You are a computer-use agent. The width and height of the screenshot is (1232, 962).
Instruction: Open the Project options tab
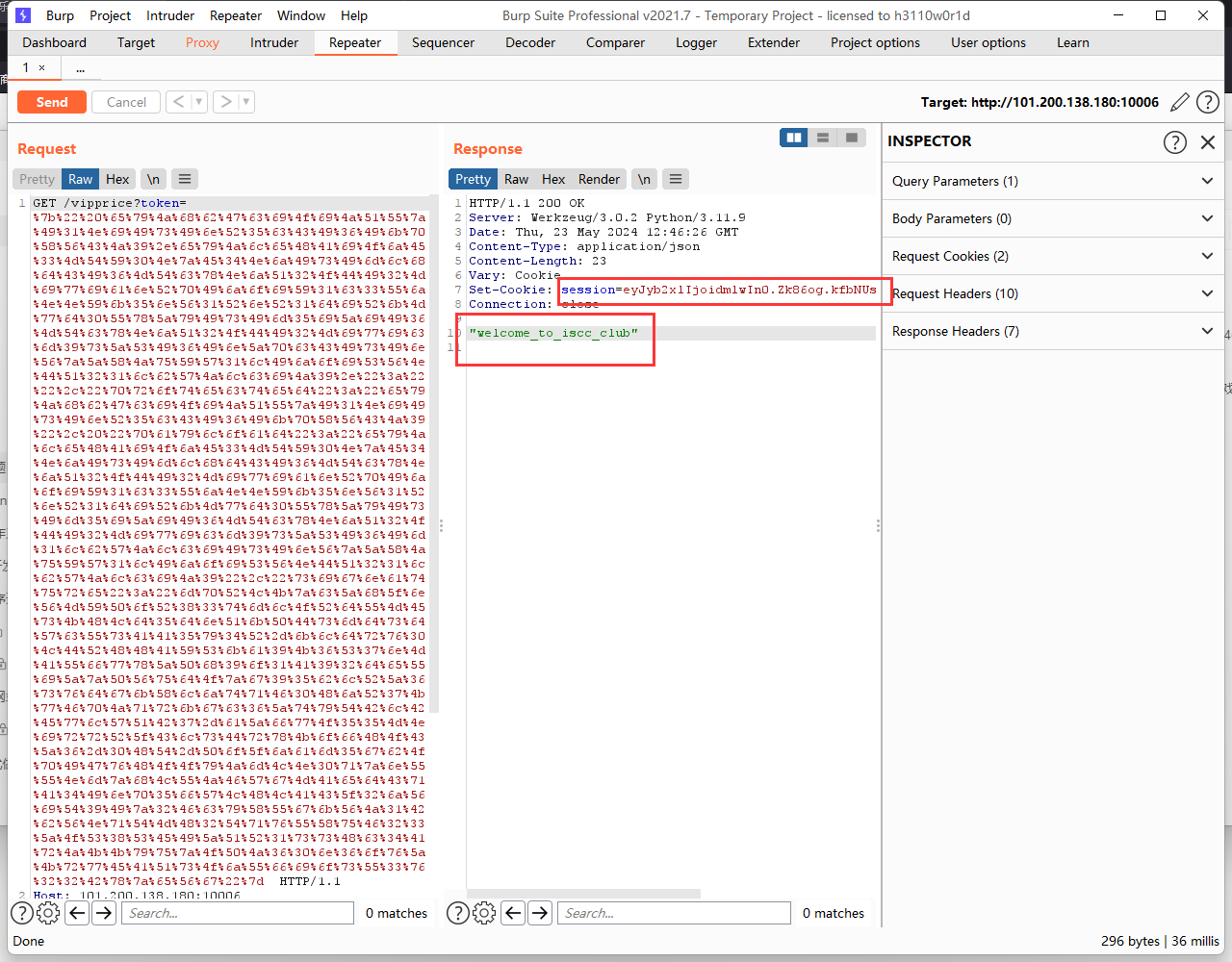pyautogui.click(x=875, y=42)
